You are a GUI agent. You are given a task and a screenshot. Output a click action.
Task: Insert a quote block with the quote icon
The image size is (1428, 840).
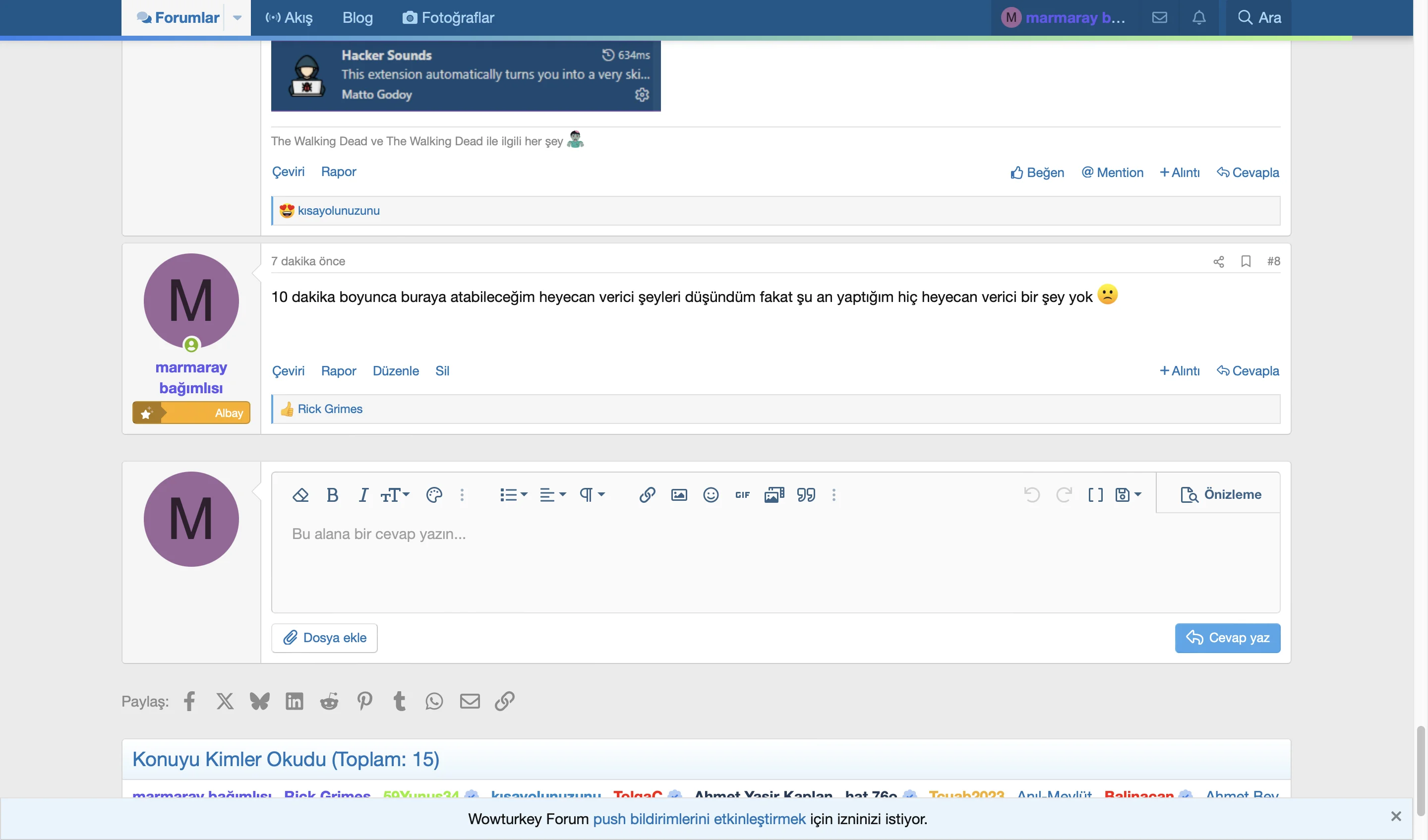tap(806, 495)
